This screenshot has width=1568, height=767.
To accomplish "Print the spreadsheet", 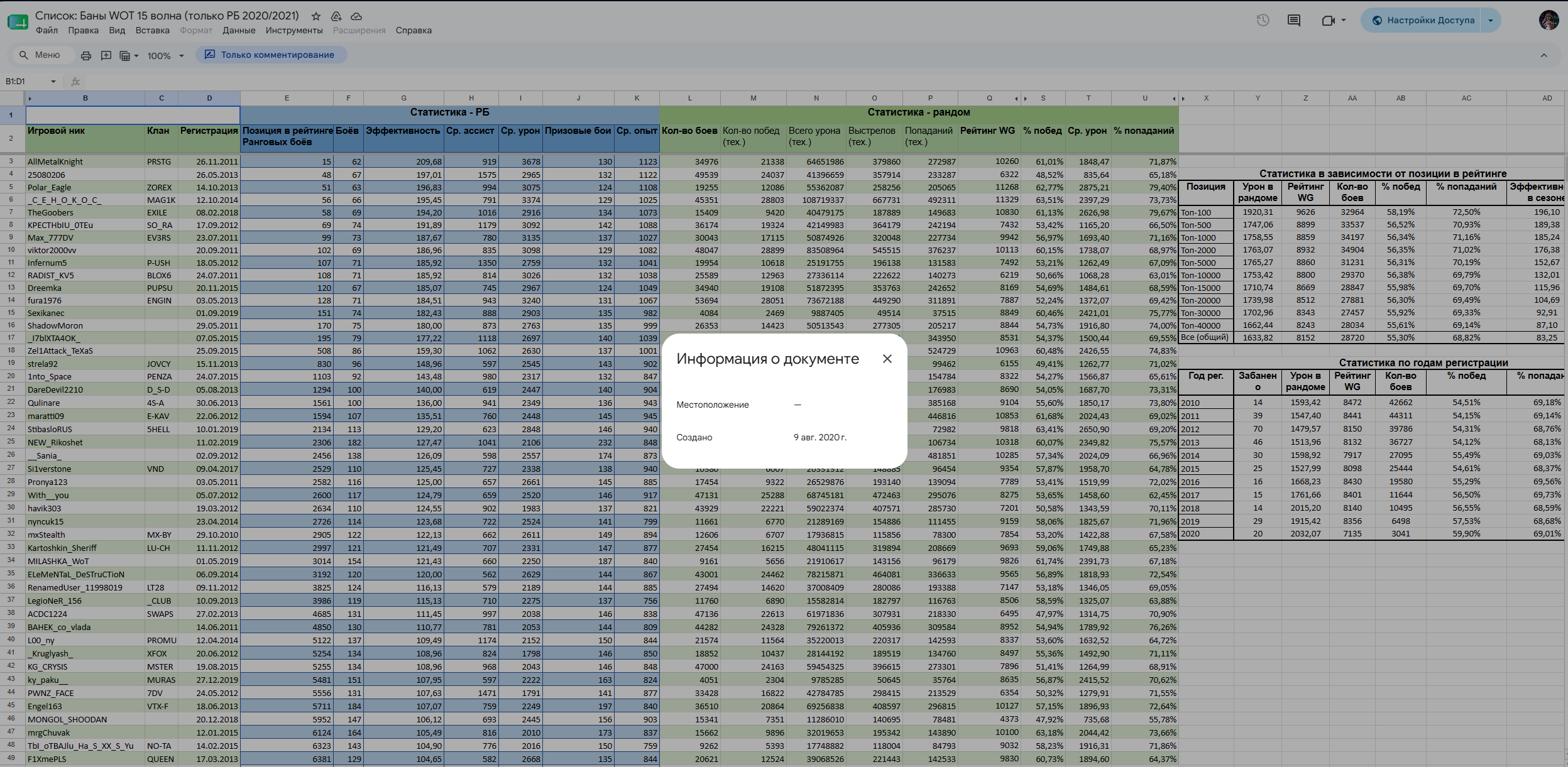I will [x=86, y=55].
